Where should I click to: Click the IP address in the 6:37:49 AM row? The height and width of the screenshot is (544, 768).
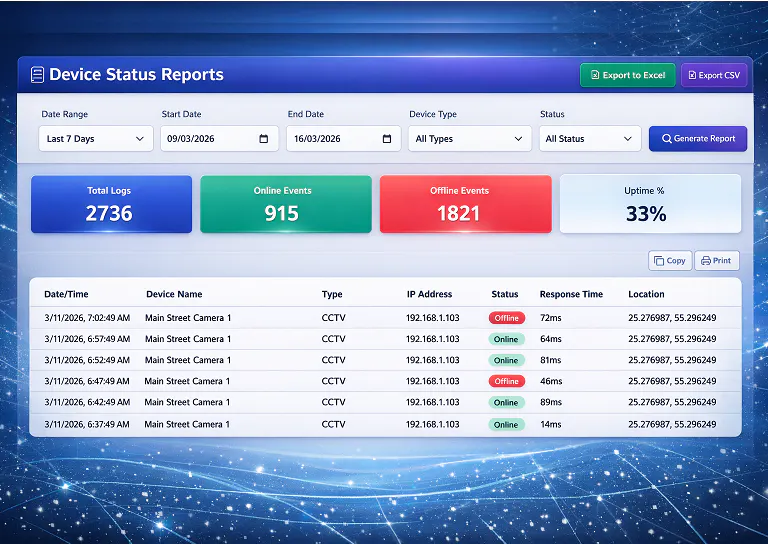[x=433, y=425]
